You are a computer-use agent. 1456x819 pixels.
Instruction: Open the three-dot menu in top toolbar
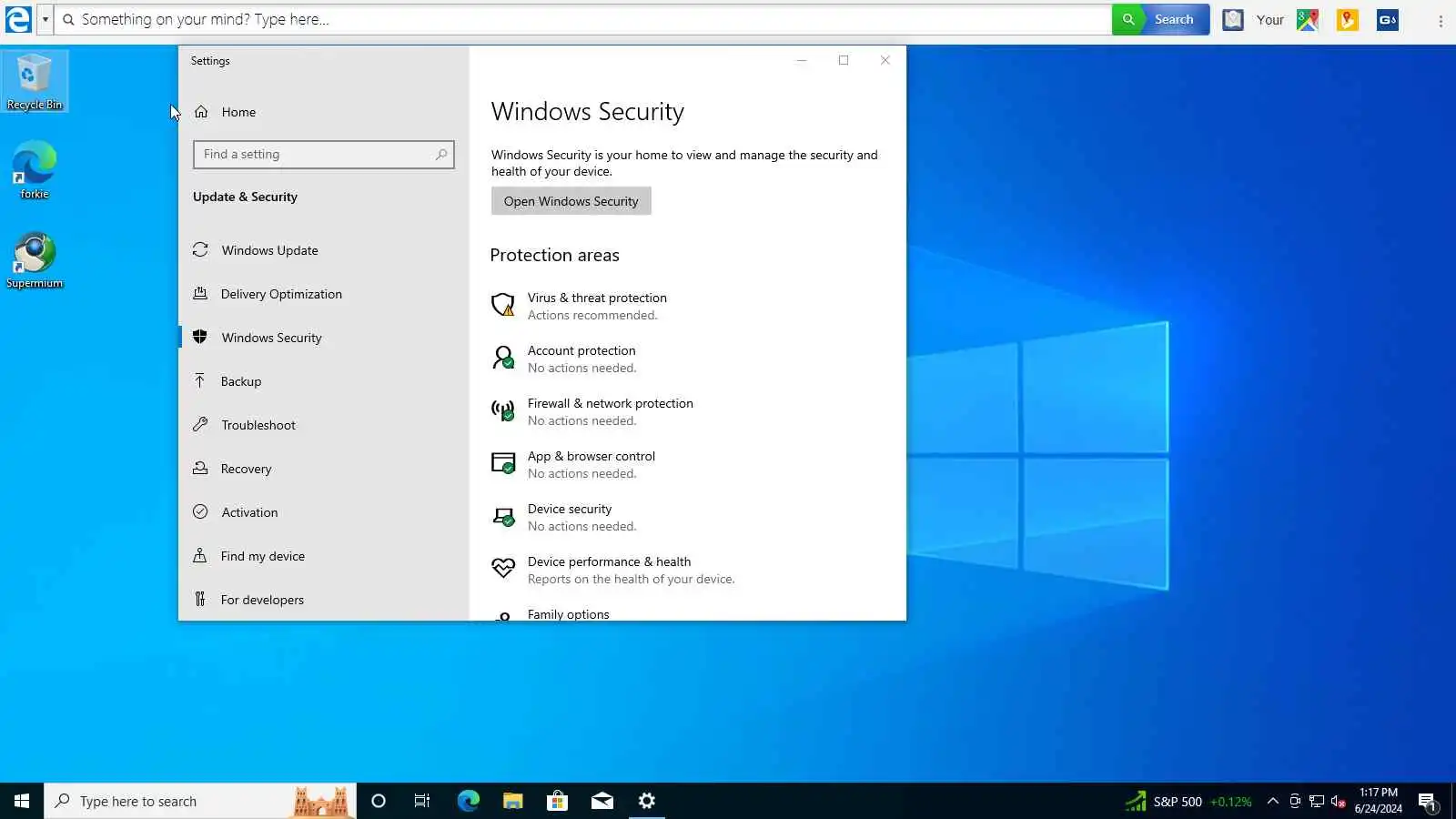1441,20
